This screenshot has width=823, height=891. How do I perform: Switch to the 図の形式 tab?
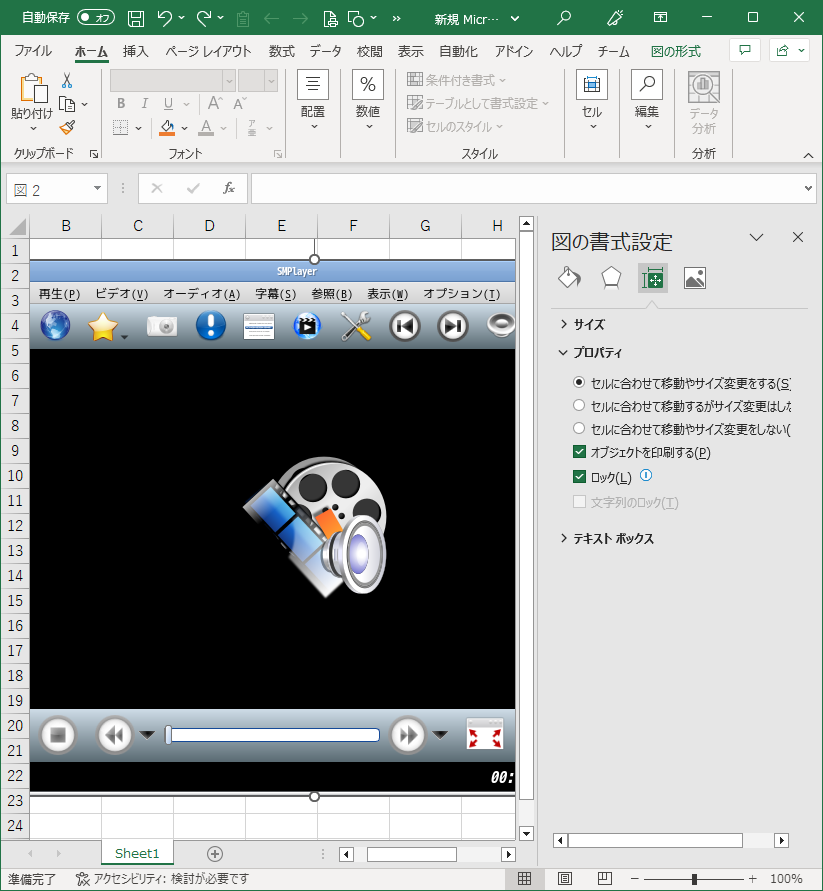(x=676, y=51)
